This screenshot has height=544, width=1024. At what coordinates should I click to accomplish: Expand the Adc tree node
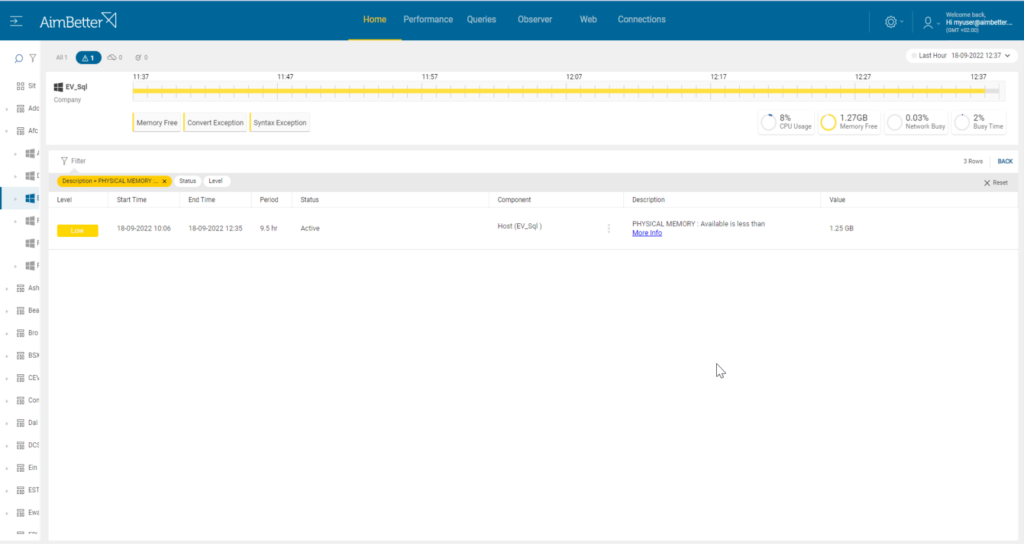7,109
